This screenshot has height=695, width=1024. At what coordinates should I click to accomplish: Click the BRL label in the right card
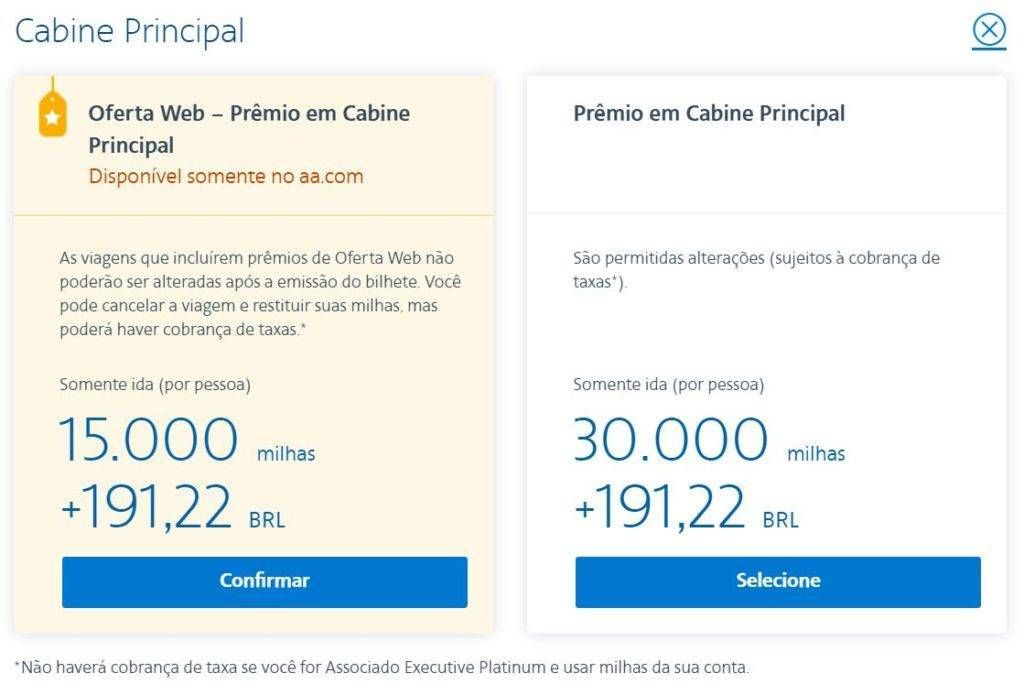pos(780,520)
